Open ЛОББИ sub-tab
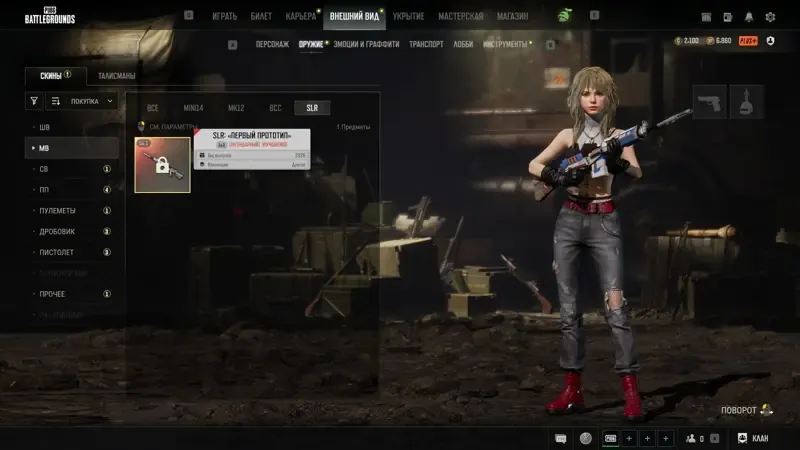Screen dimensions: 800x450 click(x=463, y=44)
